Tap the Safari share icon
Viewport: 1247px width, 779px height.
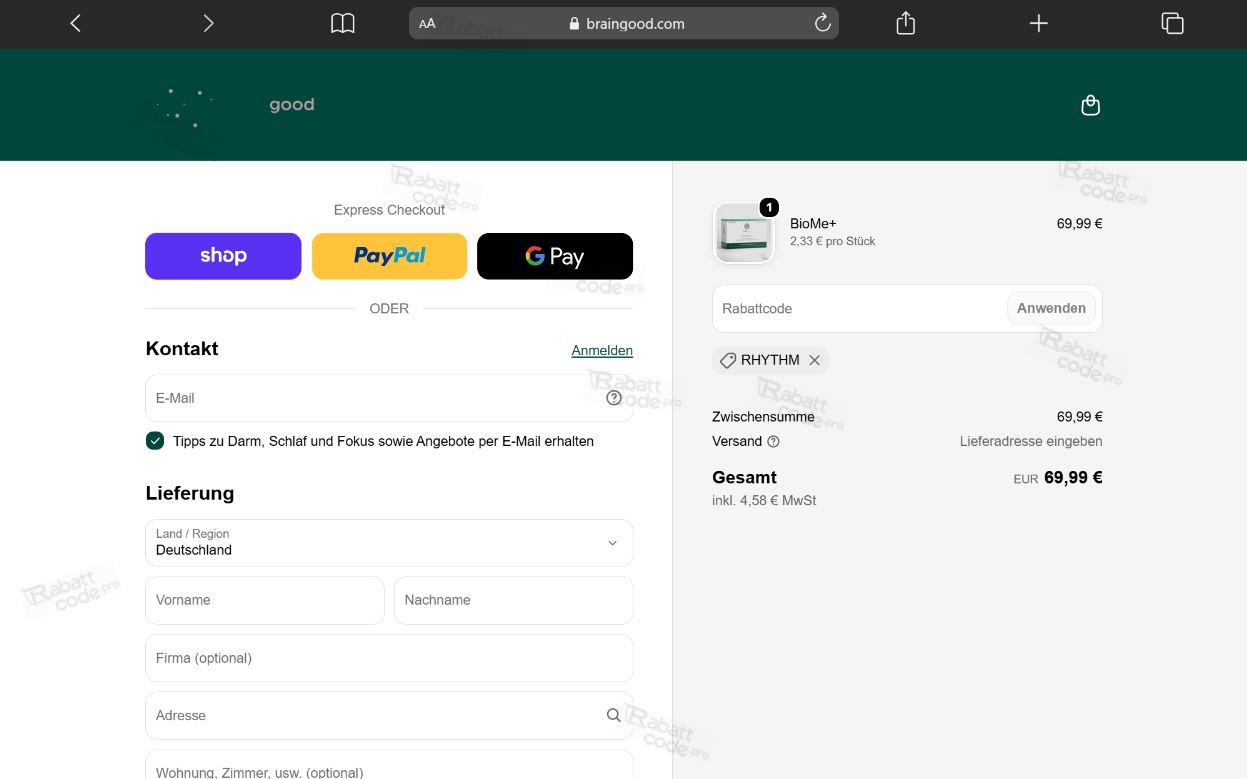(906, 23)
